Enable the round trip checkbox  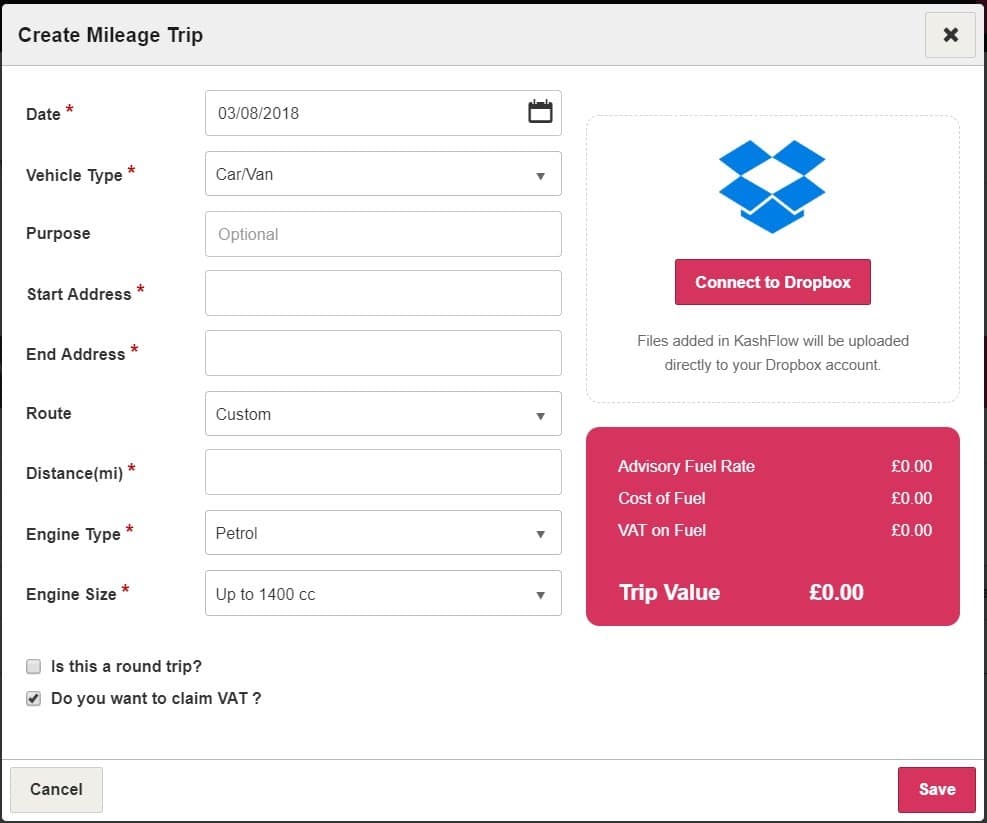[34, 666]
